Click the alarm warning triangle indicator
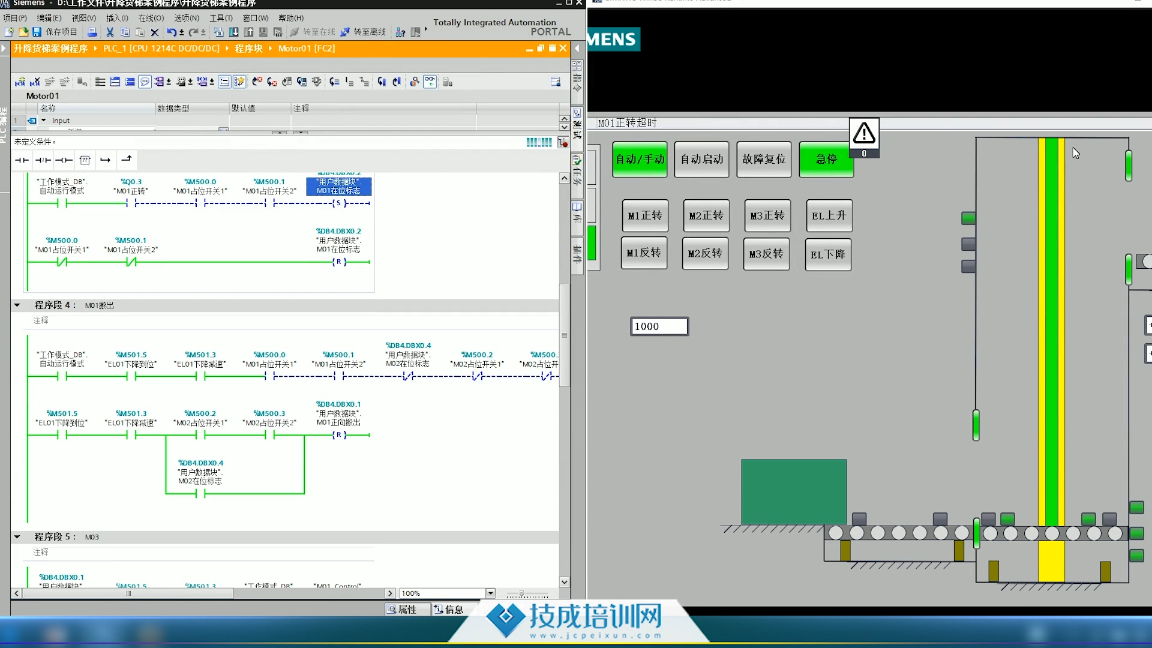The width and height of the screenshot is (1152, 648). pyautogui.click(x=864, y=133)
